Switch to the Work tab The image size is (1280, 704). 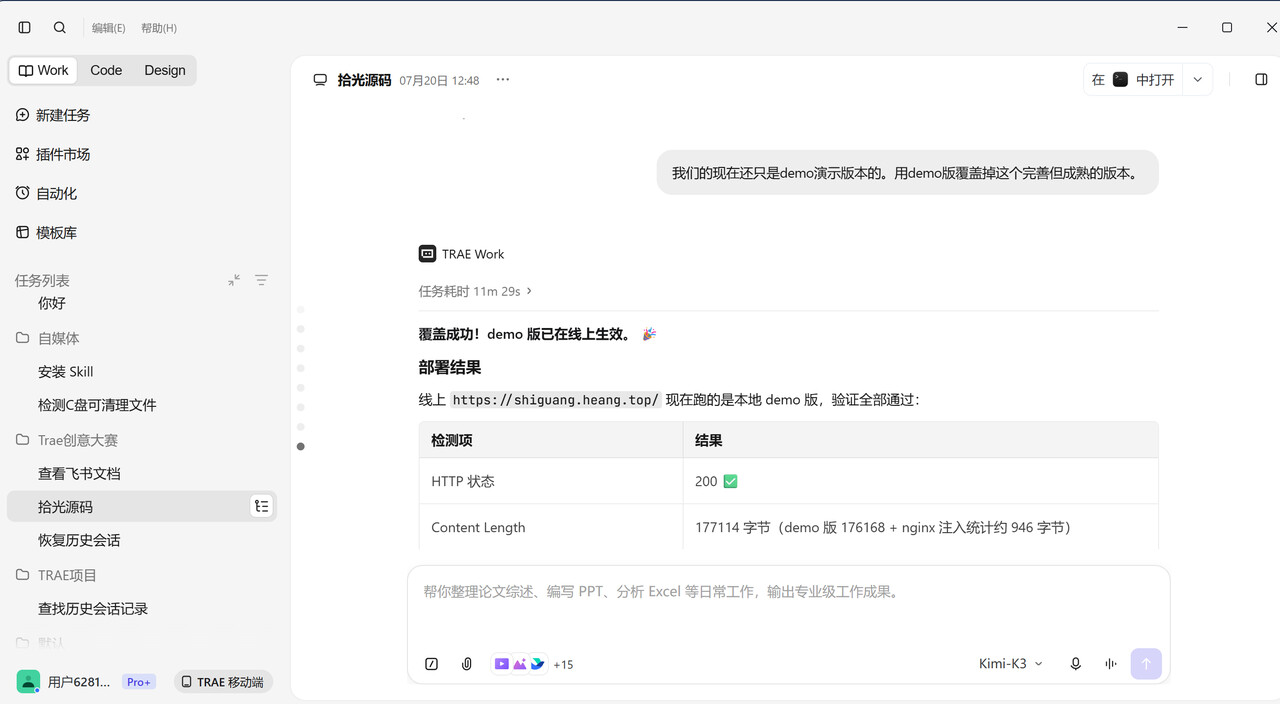44,70
